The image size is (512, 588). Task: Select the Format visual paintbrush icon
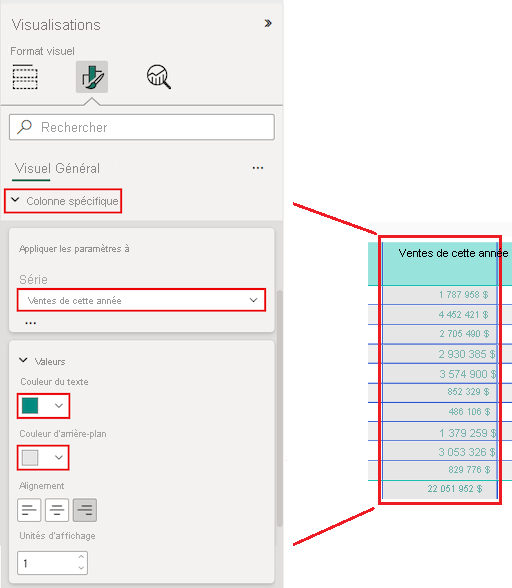[92, 77]
